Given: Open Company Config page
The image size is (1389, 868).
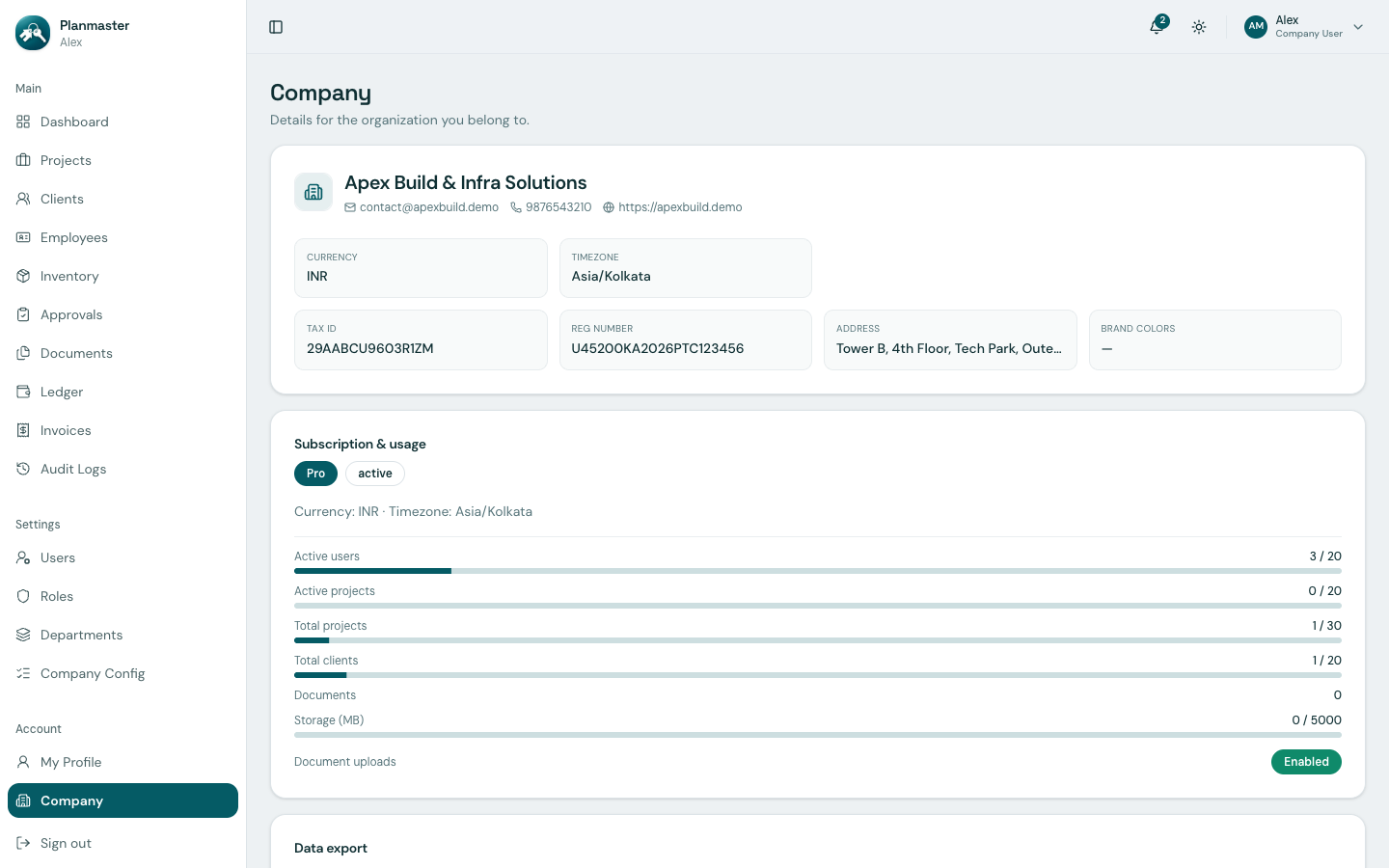Looking at the screenshot, I should tap(123, 673).
